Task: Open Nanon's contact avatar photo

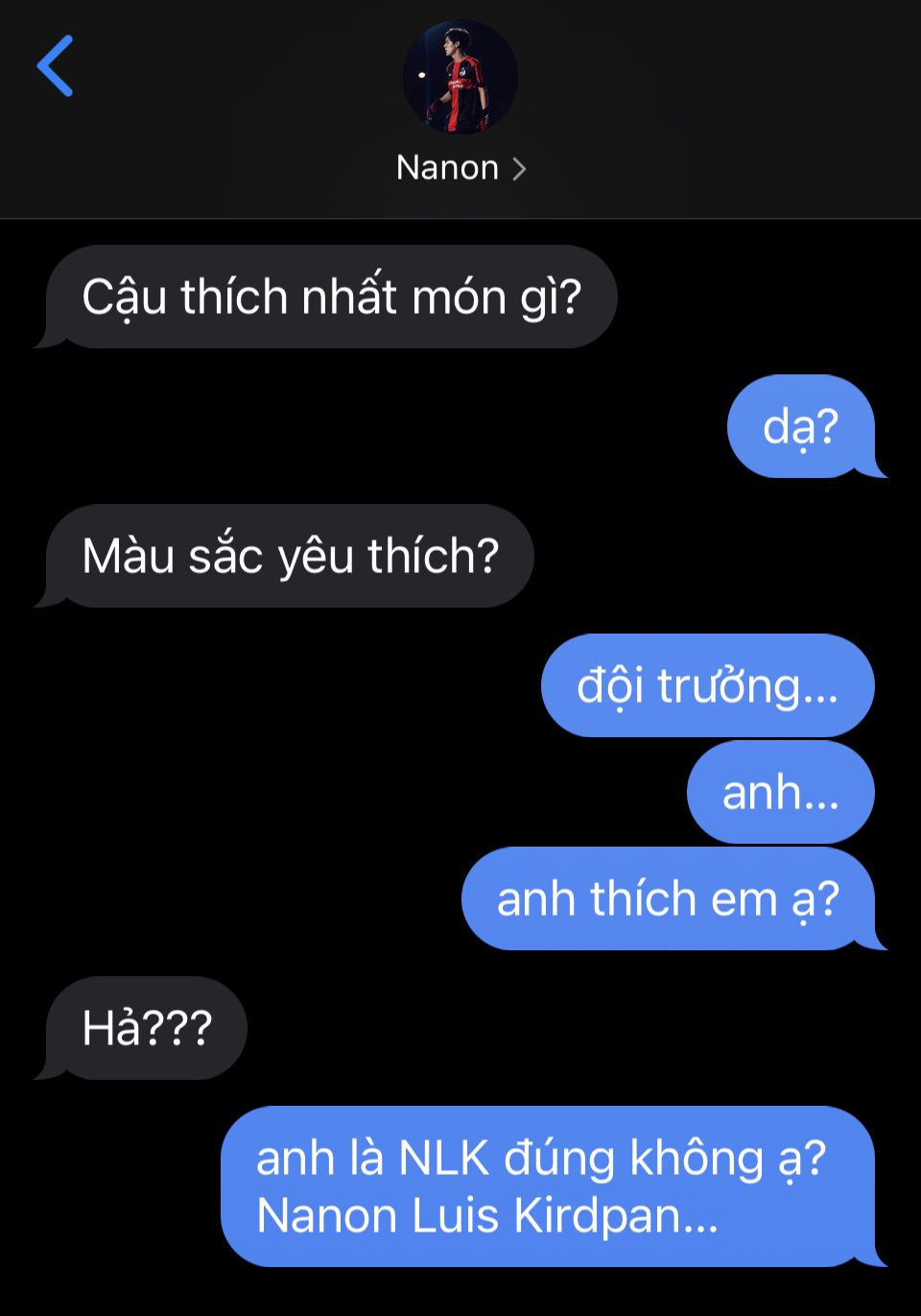Action: 460,77
